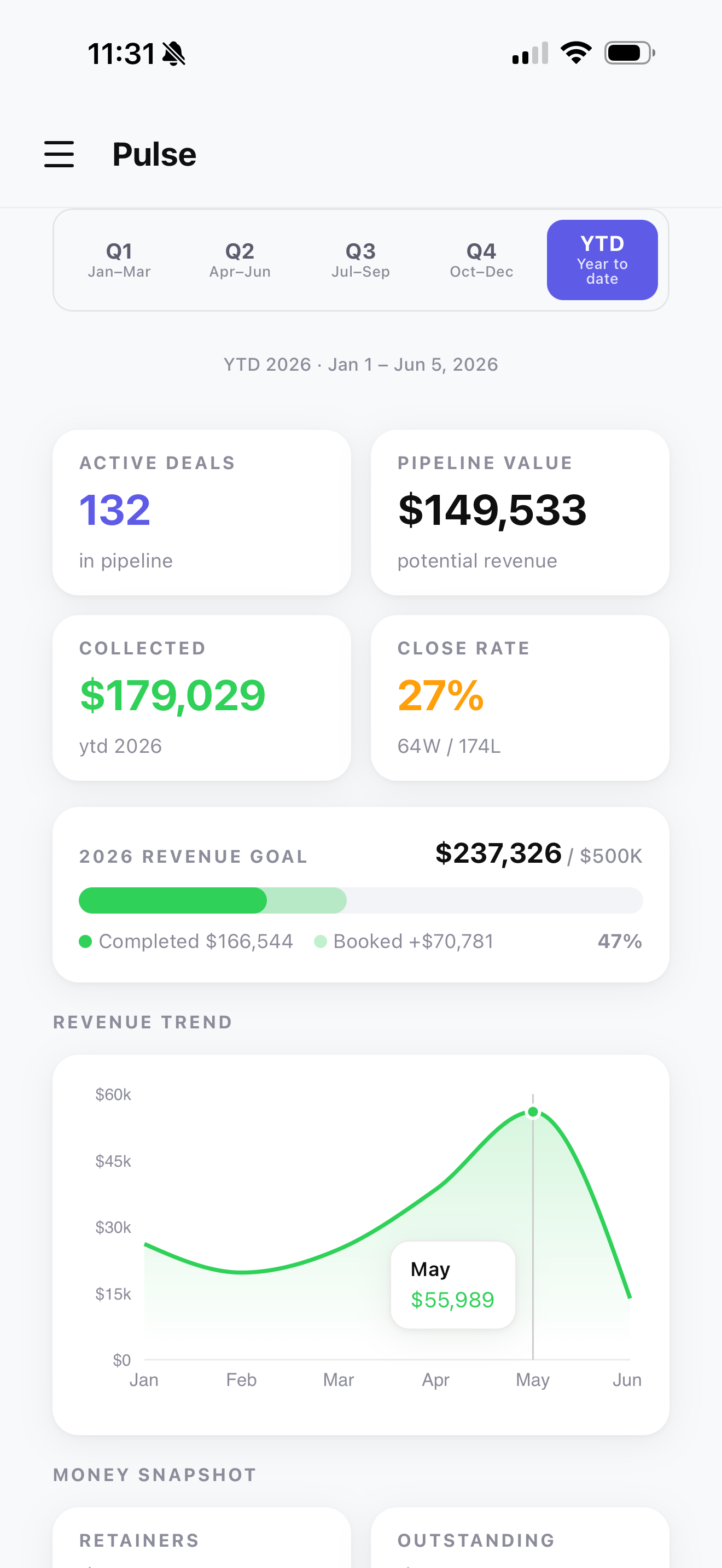Tap the 64W / 174L win-loss text
This screenshot has height=1568, width=722.
pyautogui.click(x=449, y=746)
